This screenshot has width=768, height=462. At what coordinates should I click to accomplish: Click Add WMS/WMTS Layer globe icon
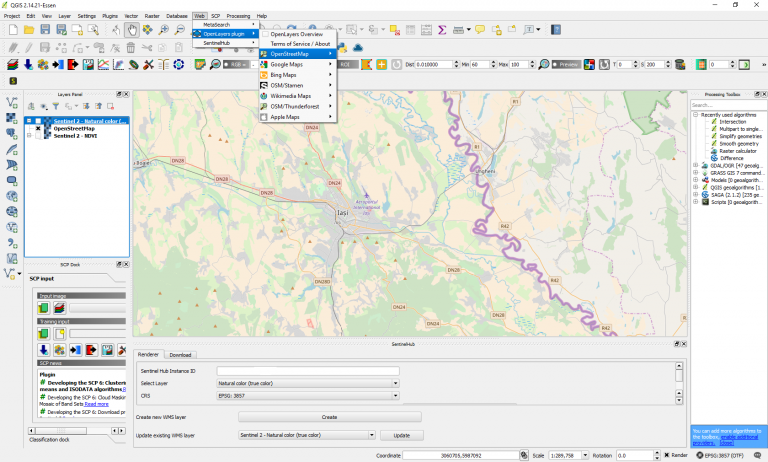pos(12,196)
